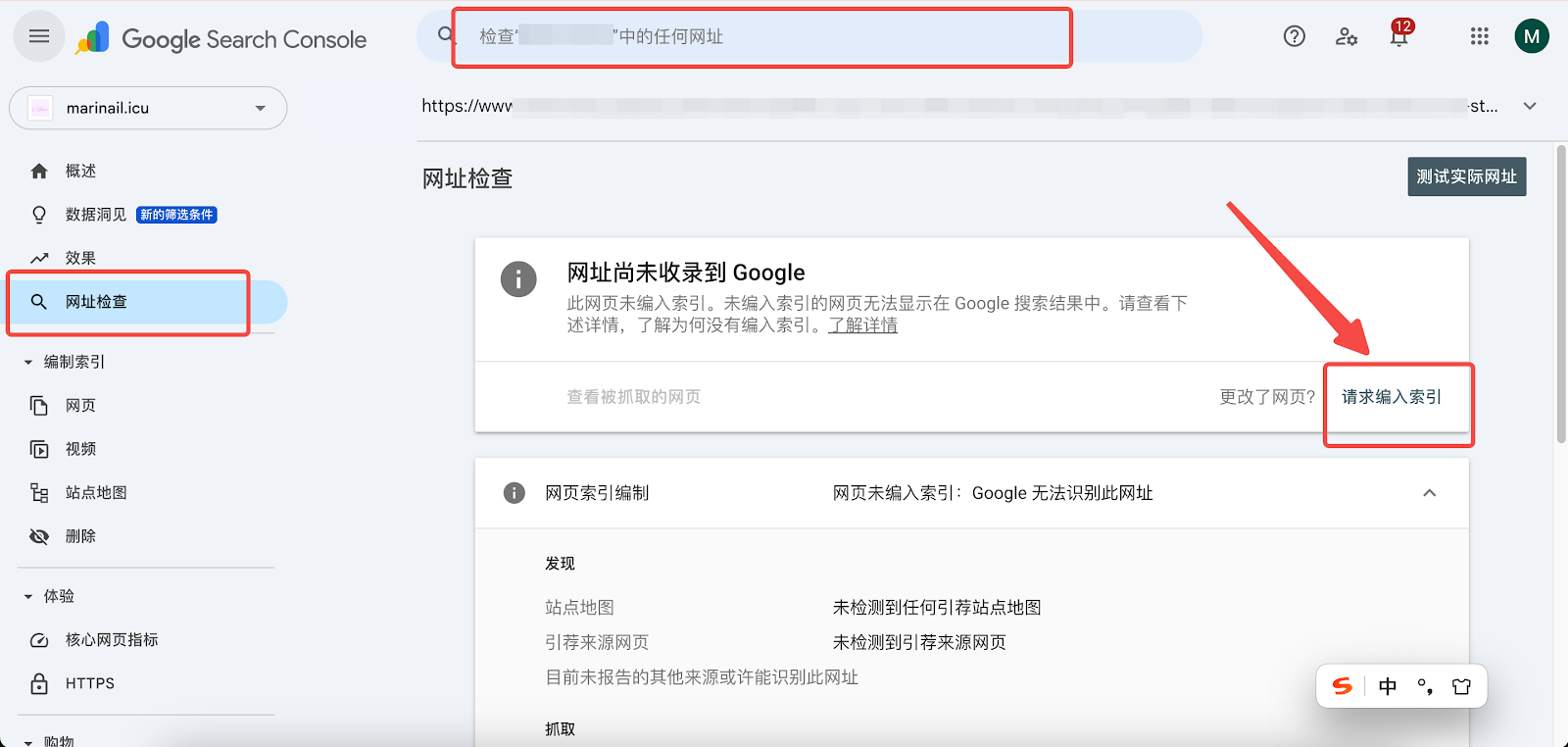Click the home icon beside 概述
Image resolution: width=1568 pixels, height=747 pixels.
tap(39, 171)
